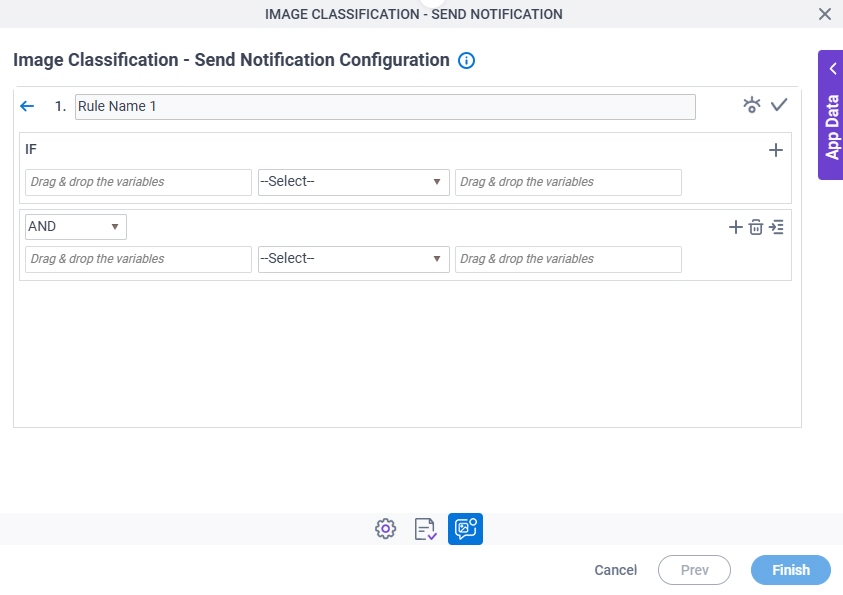Add condition with IF row plus icon
This screenshot has height=595, width=843.
tap(775, 150)
